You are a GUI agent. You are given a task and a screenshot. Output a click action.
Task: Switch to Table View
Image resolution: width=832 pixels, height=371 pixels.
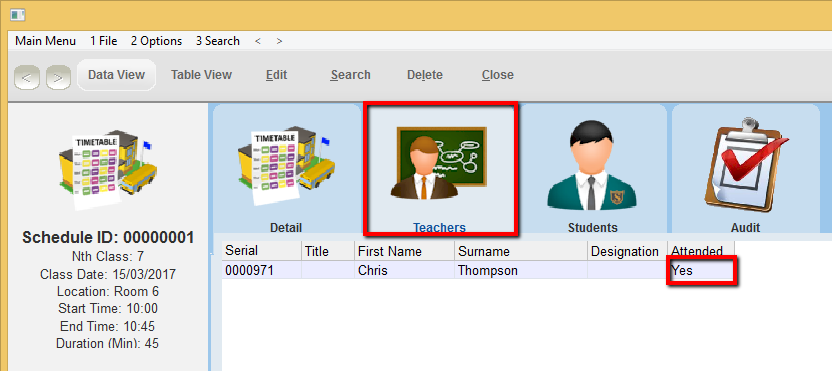pos(201,75)
